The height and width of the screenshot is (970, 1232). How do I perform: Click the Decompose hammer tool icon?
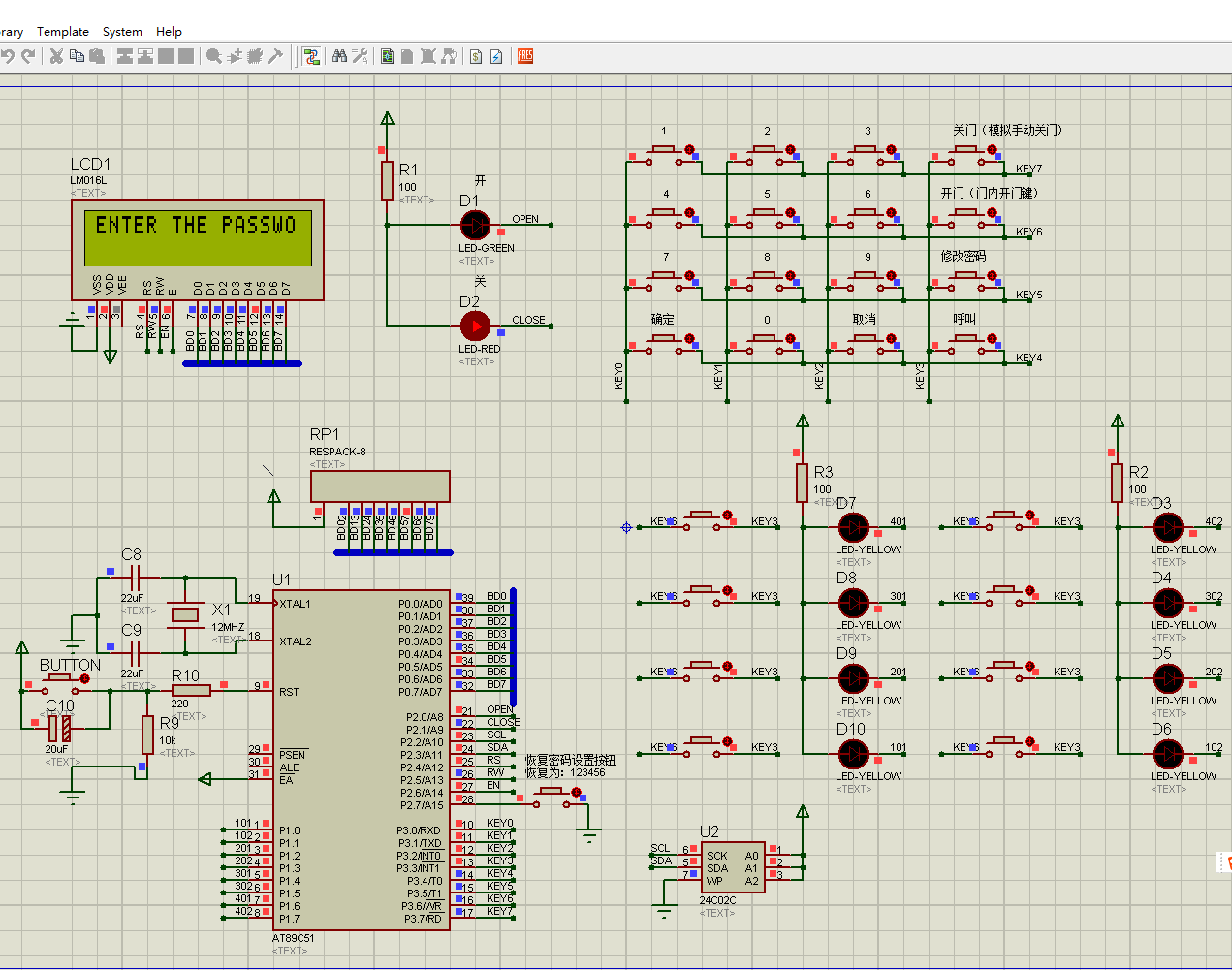[275, 56]
